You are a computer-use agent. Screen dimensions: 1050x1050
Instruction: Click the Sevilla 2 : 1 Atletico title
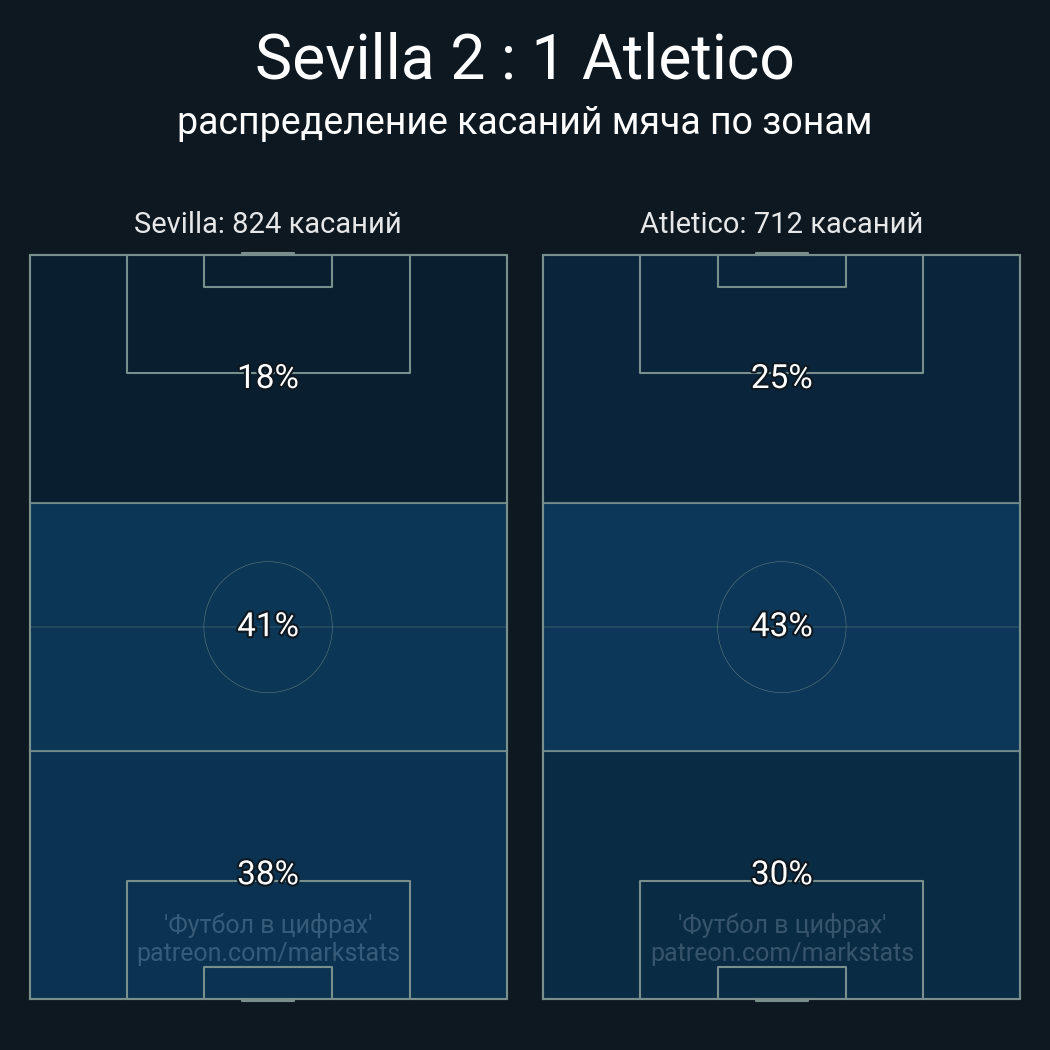[524, 58]
